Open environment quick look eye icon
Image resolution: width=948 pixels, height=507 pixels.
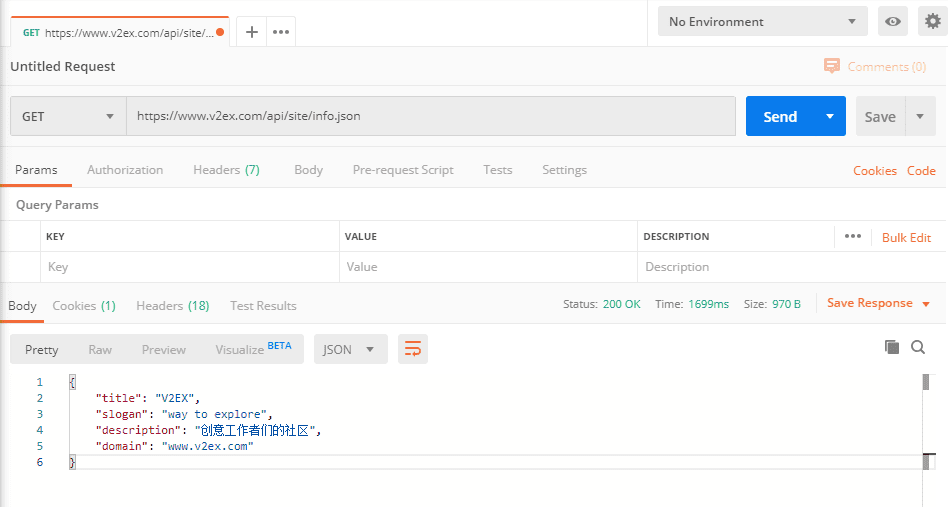(x=892, y=22)
